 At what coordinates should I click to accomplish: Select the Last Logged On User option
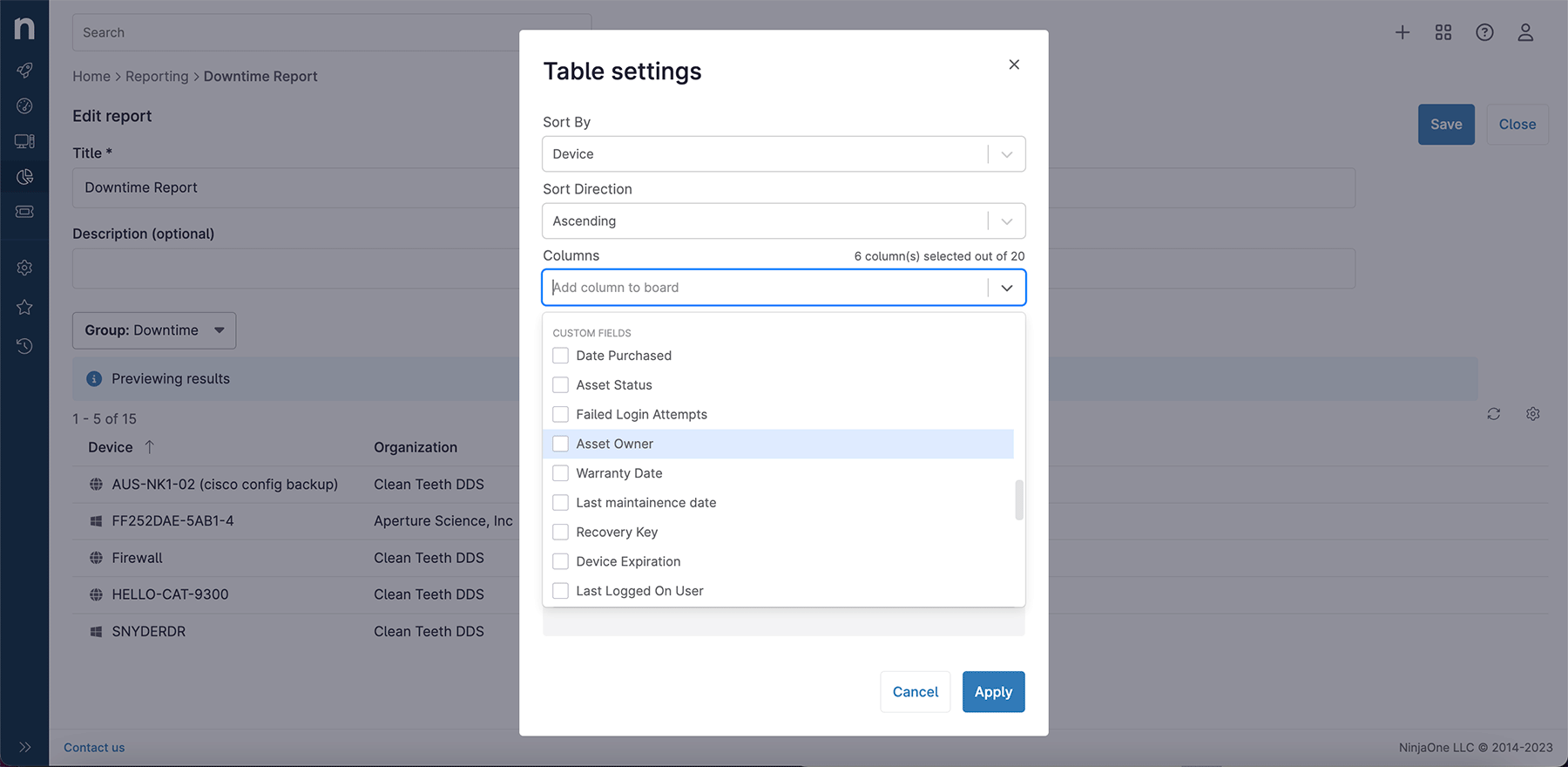pos(639,591)
